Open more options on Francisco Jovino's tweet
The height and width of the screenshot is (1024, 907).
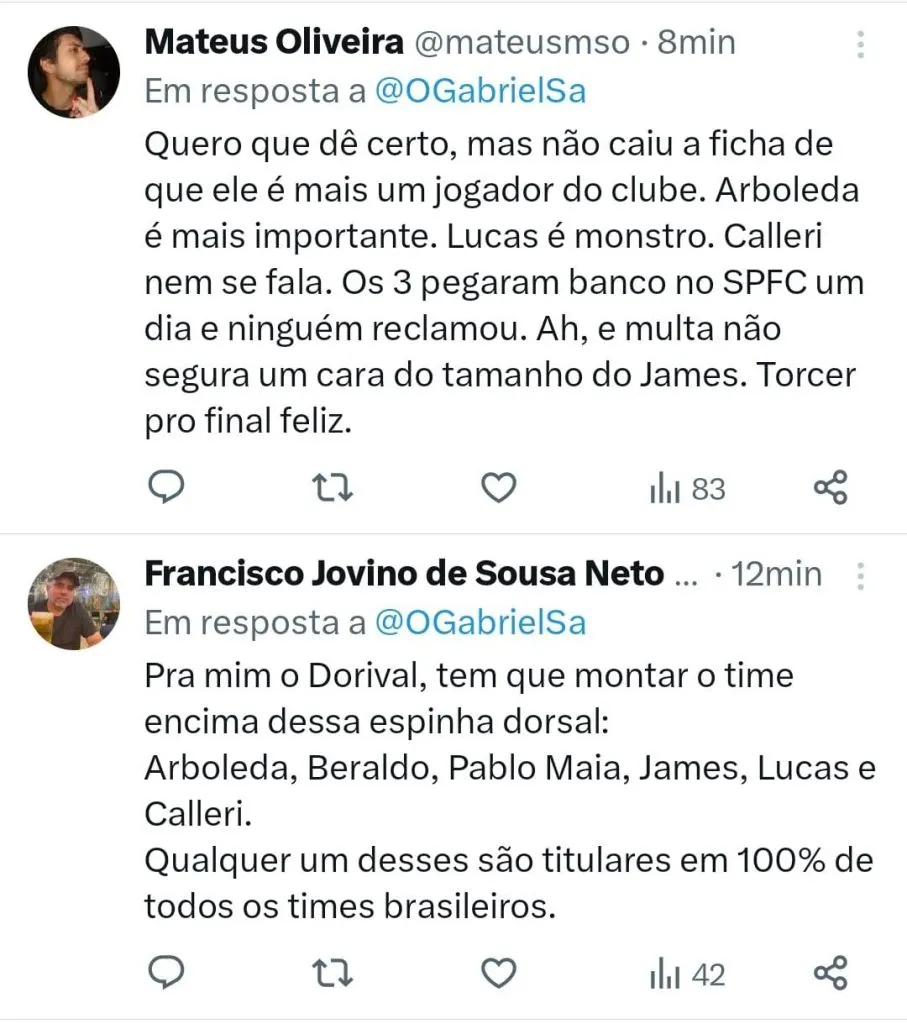[861, 576]
